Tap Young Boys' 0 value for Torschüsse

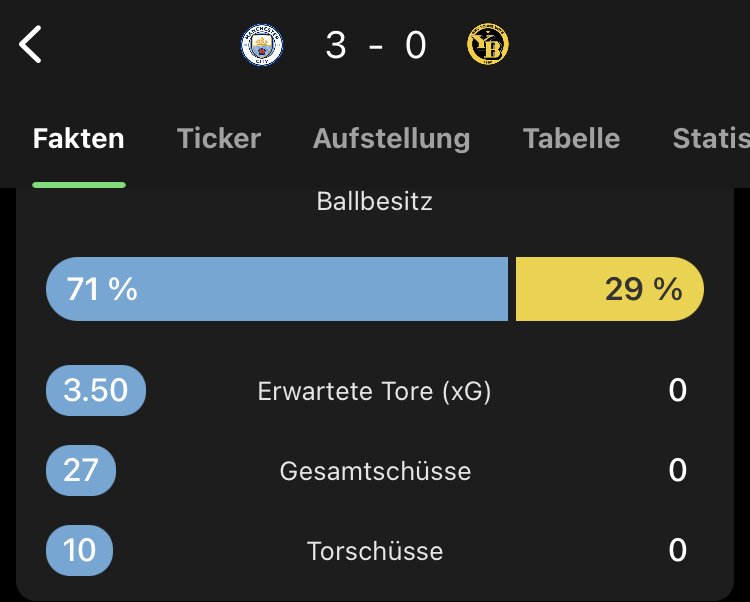pos(678,550)
